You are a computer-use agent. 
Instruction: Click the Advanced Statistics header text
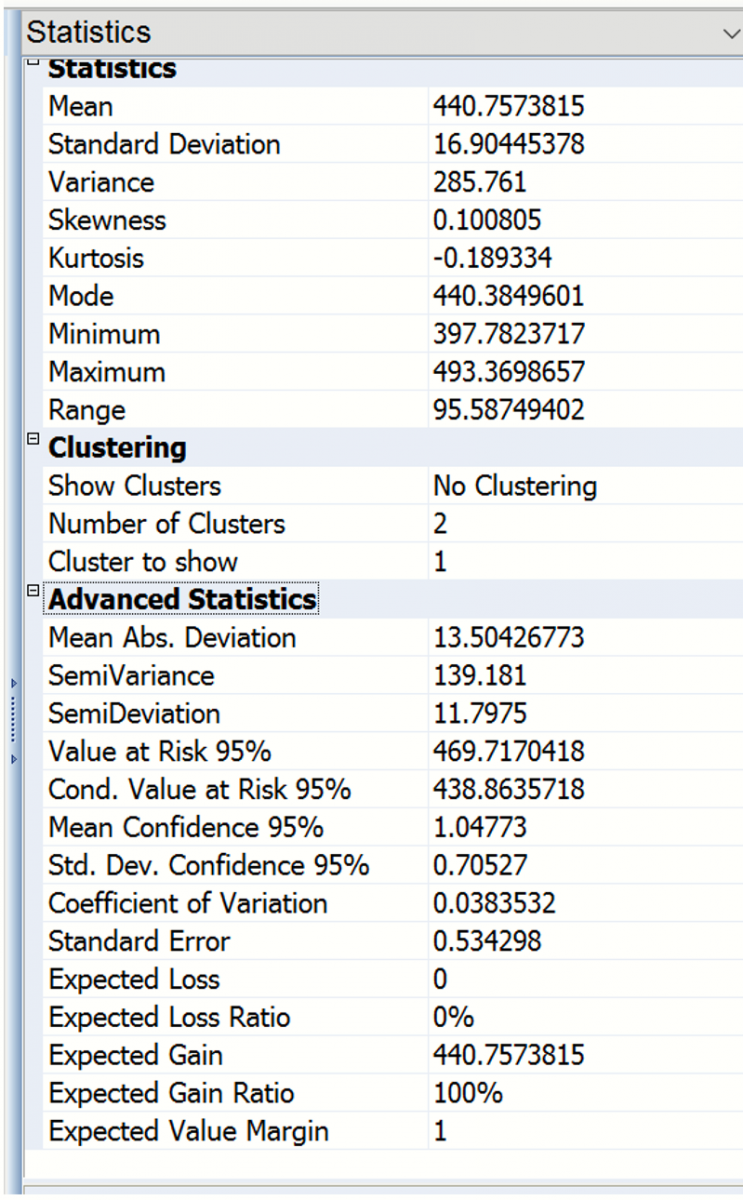pyautogui.click(x=182, y=599)
